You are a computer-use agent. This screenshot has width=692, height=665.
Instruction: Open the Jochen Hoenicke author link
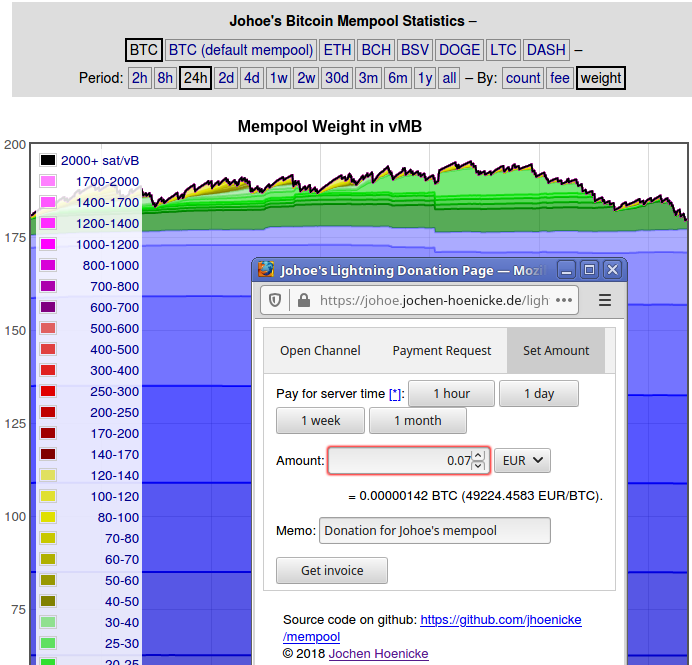(x=378, y=654)
